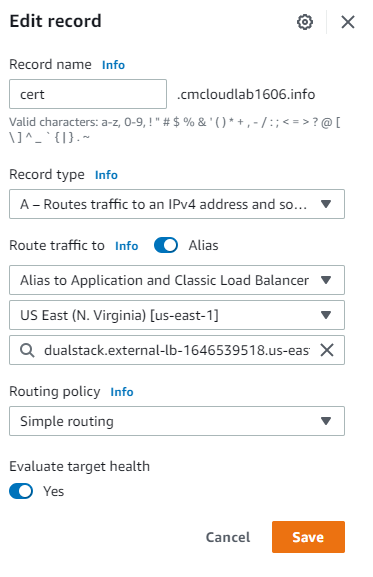Toggle the Alias switch off
This screenshot has height=577, width=373.
tap(166, 245)
